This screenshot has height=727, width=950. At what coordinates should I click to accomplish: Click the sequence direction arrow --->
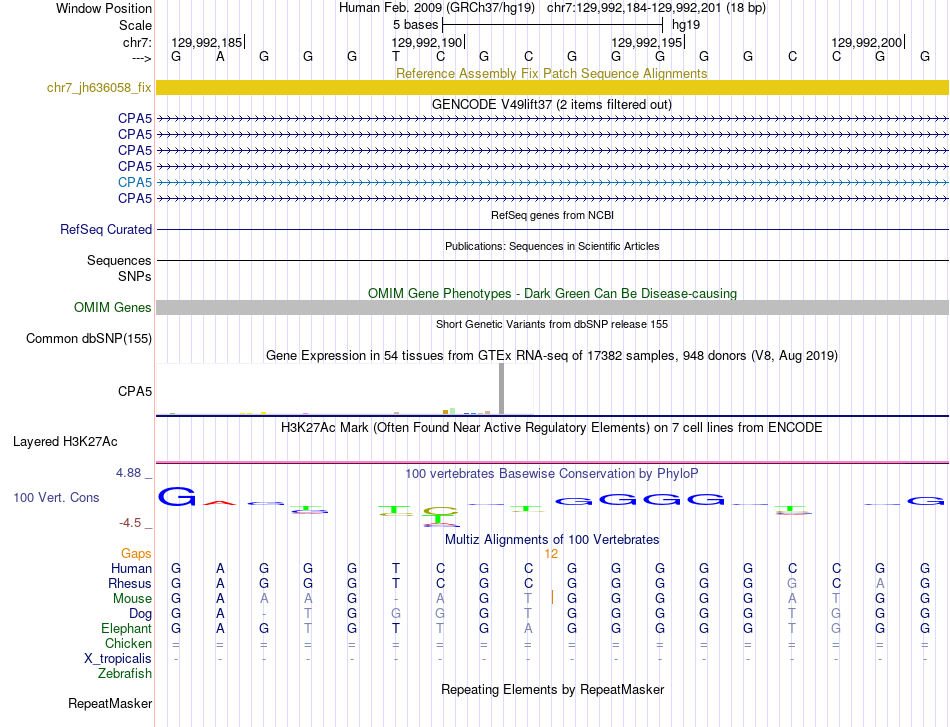(x=141, y=58)
